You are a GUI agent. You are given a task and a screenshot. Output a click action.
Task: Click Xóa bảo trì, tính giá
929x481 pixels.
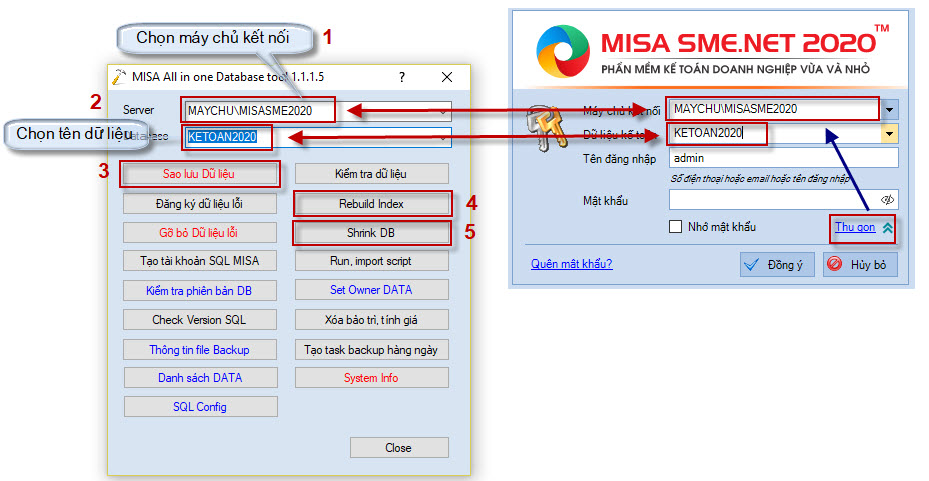click(x=371, y=320)
